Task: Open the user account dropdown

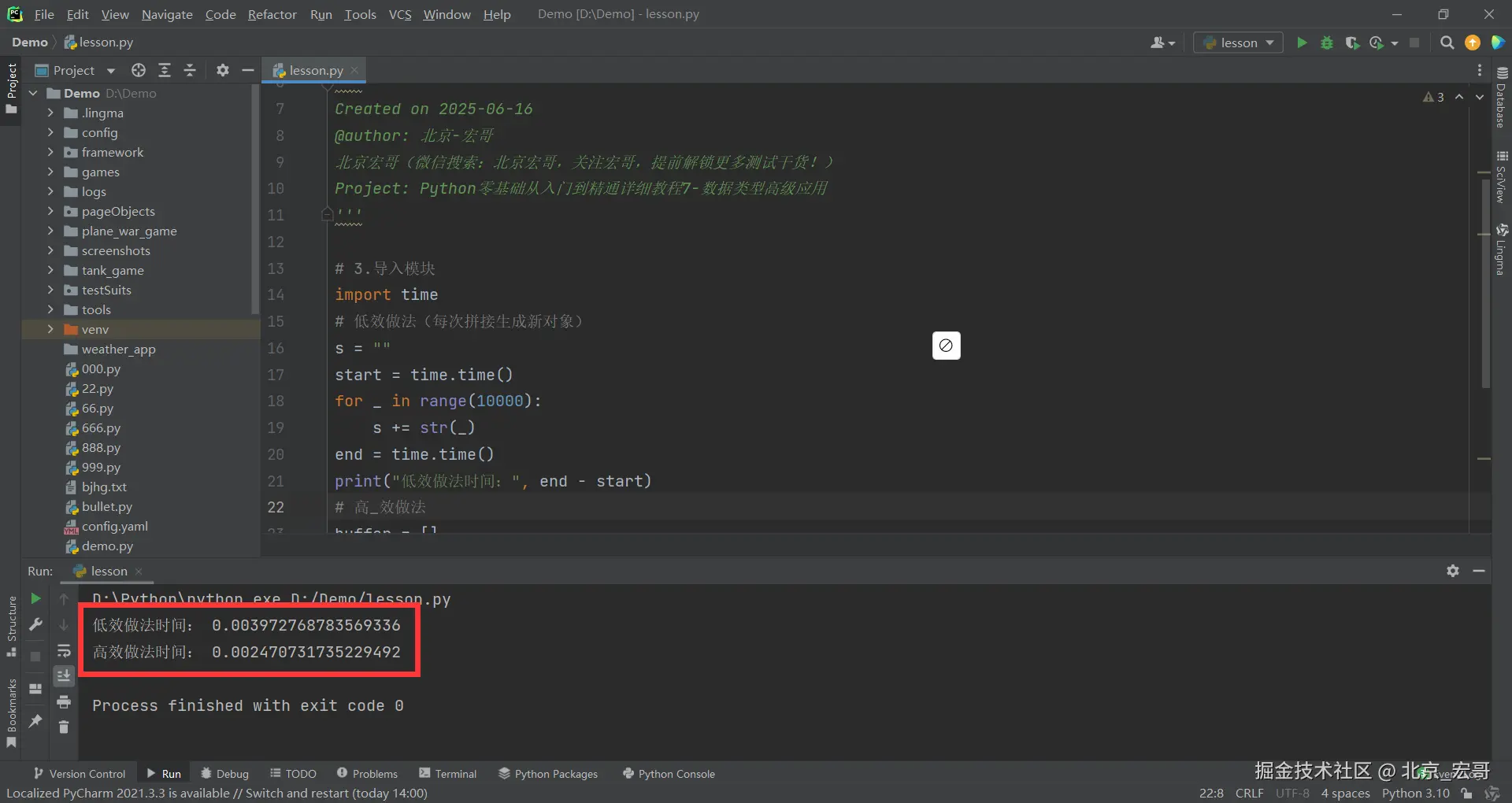Action: point(1162,43)
